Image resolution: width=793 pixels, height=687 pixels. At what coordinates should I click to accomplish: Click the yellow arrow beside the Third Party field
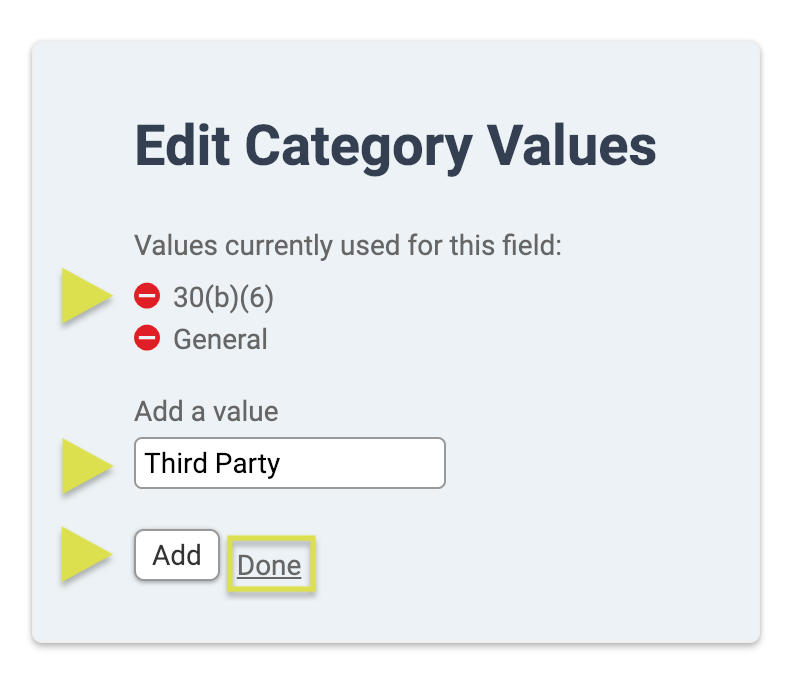point(86,466)
